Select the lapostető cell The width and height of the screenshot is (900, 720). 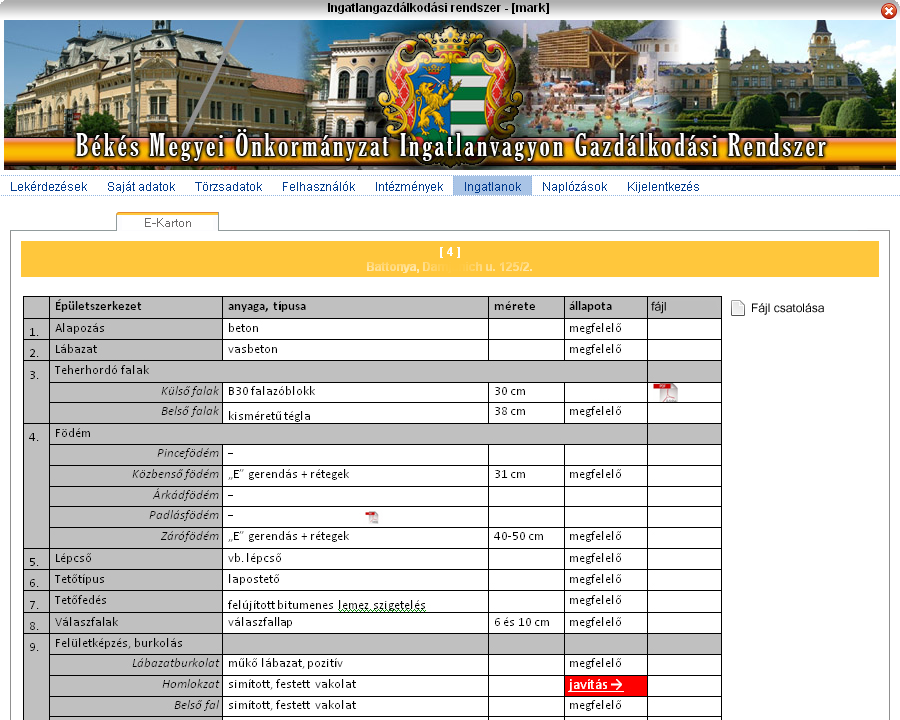(x=355, y=580)
